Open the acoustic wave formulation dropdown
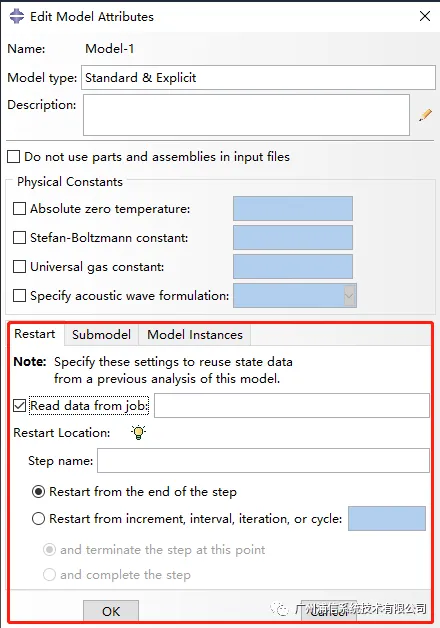 349,296
